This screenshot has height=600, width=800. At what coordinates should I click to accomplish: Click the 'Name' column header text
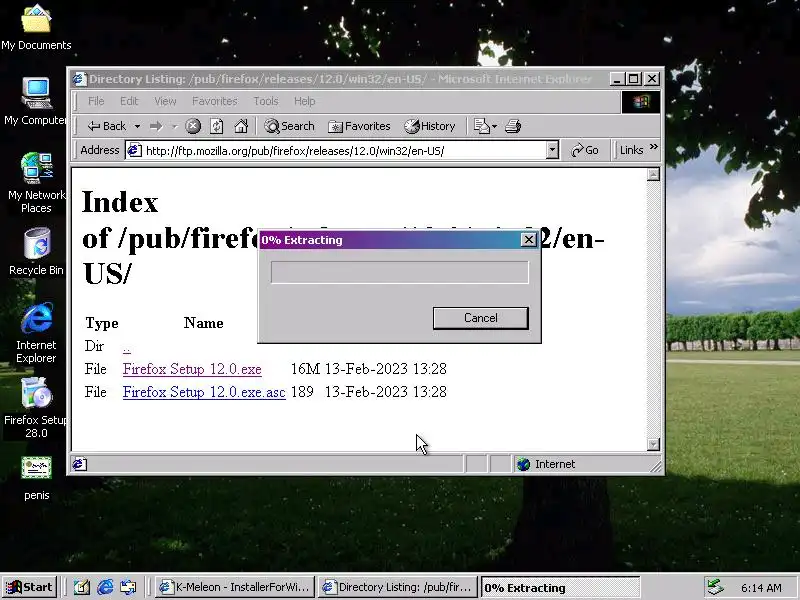pyautogui.click(x=204, y=323)
